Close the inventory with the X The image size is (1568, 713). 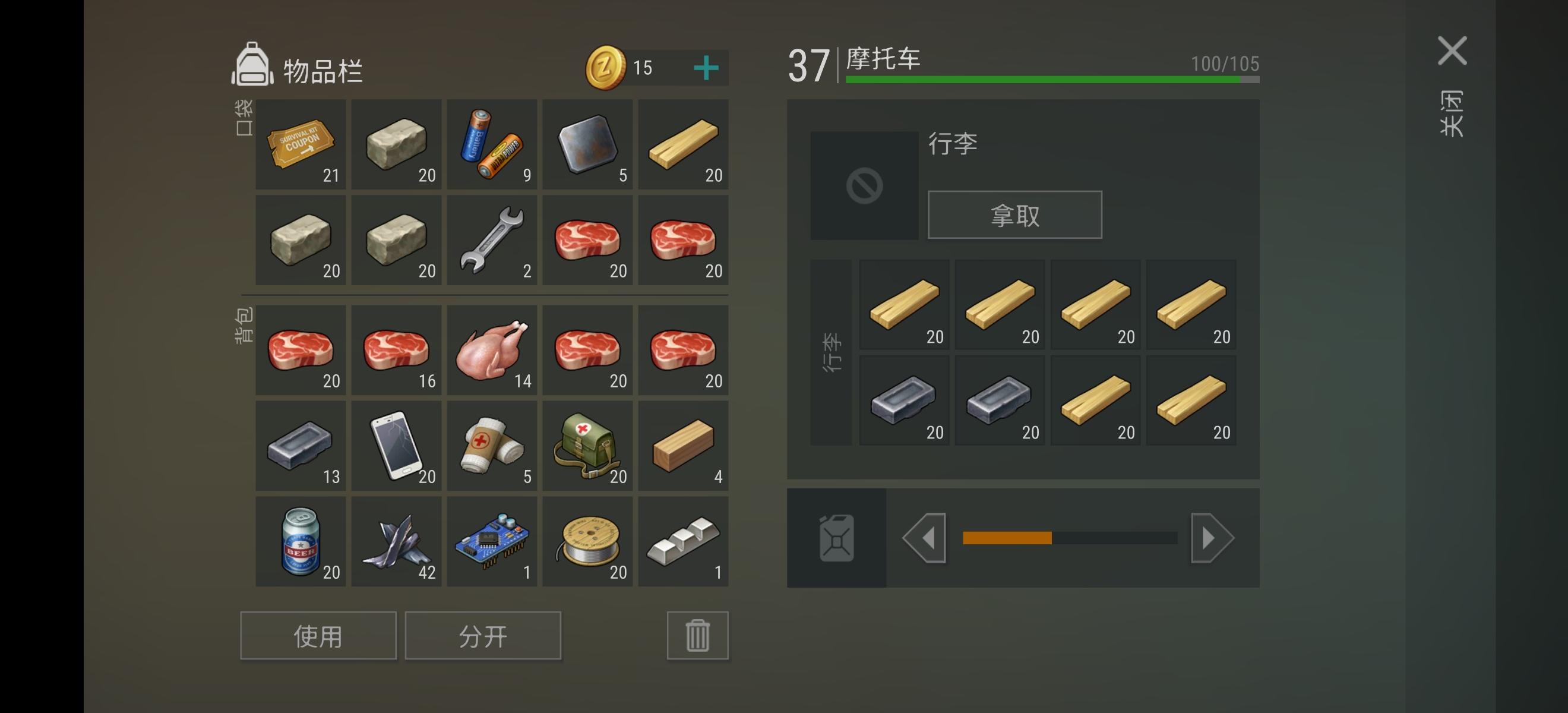[1452, 51]
